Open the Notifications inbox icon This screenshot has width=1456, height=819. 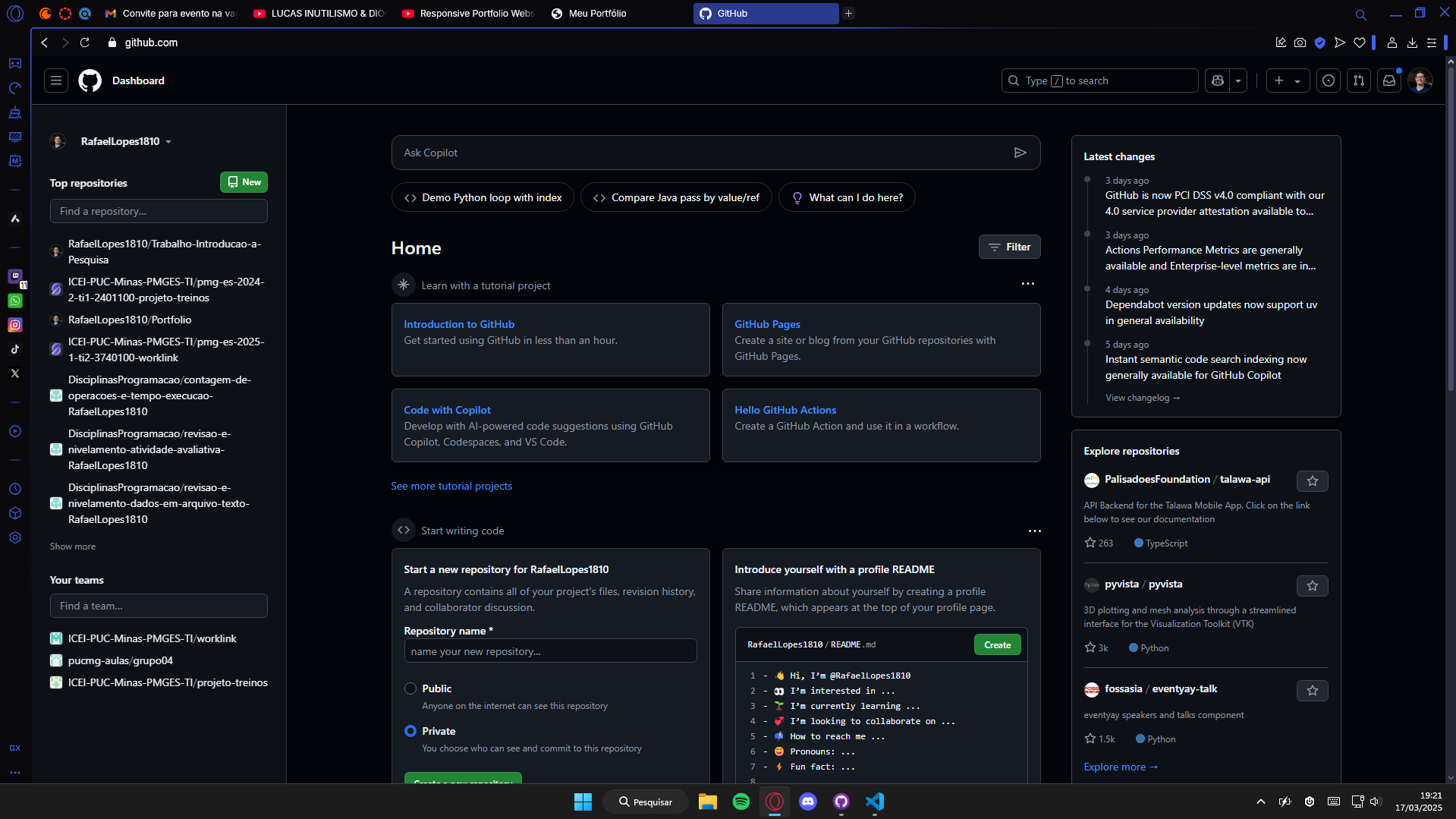1389,80
